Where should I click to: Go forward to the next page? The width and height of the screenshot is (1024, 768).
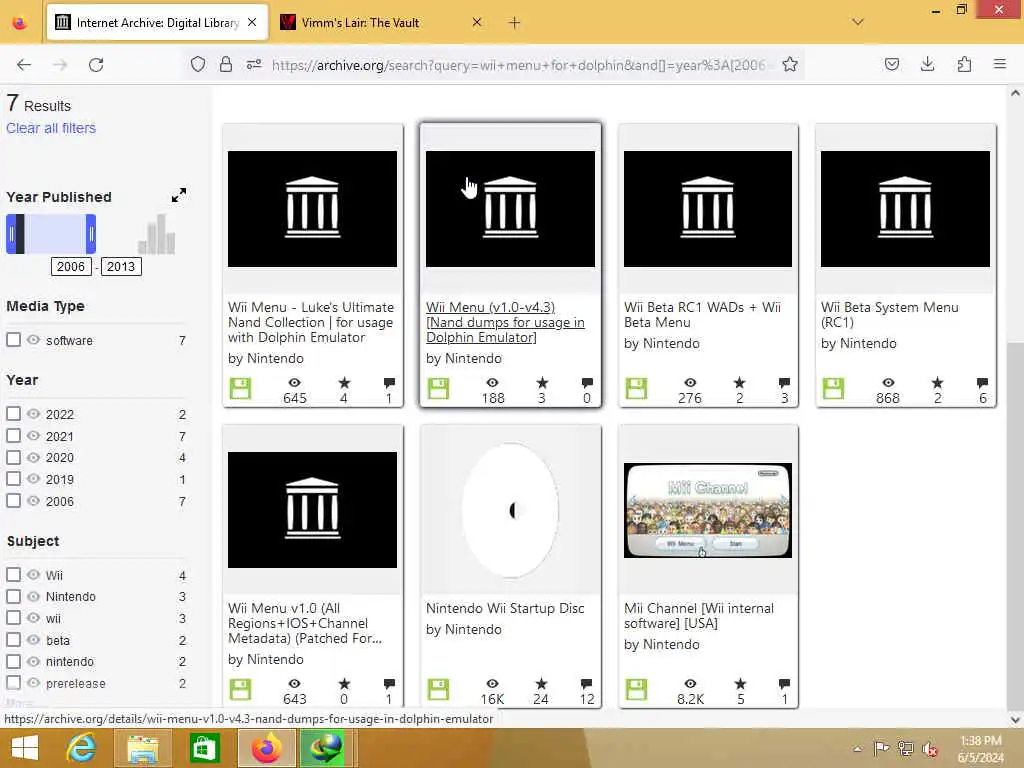point(60,65)
